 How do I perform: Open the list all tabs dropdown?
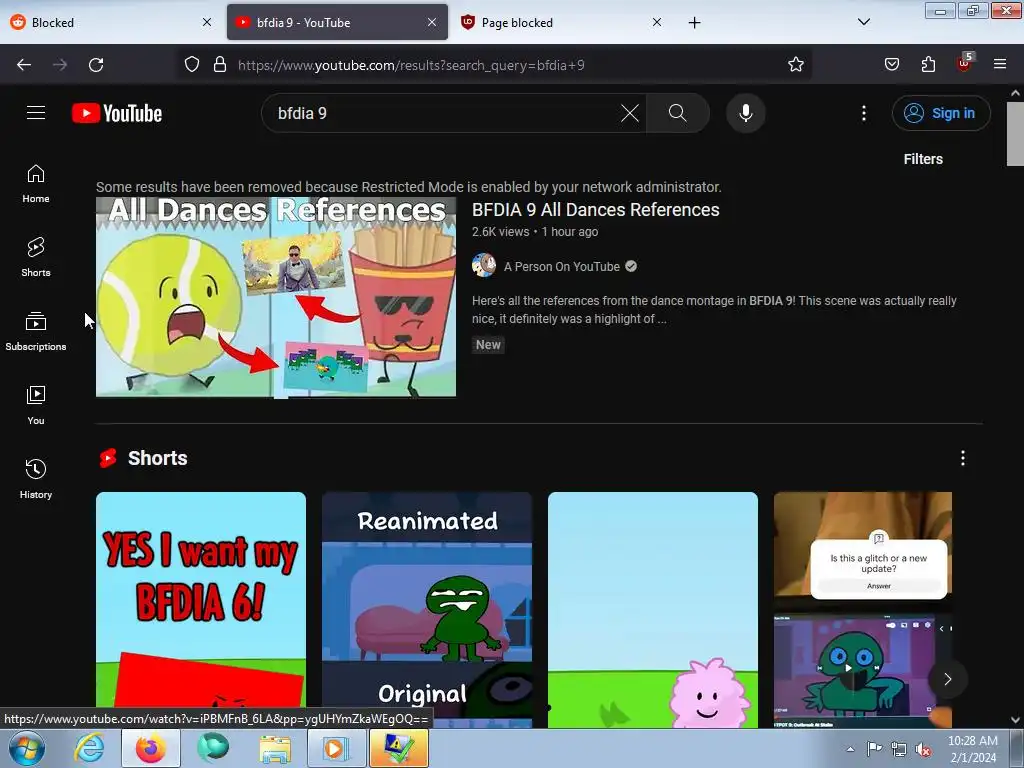(x=863, y=22)
